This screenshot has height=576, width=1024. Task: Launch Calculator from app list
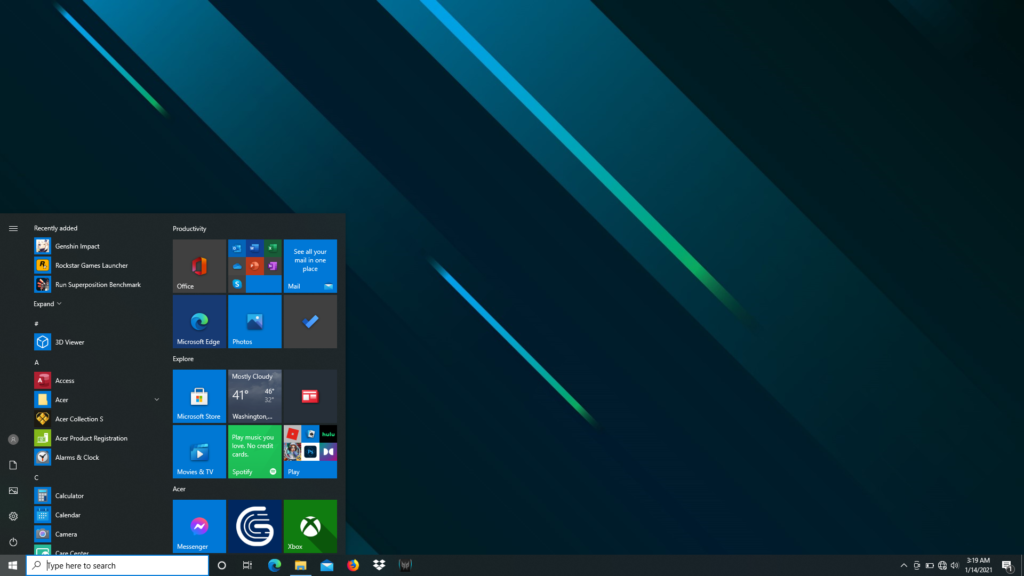97,496
